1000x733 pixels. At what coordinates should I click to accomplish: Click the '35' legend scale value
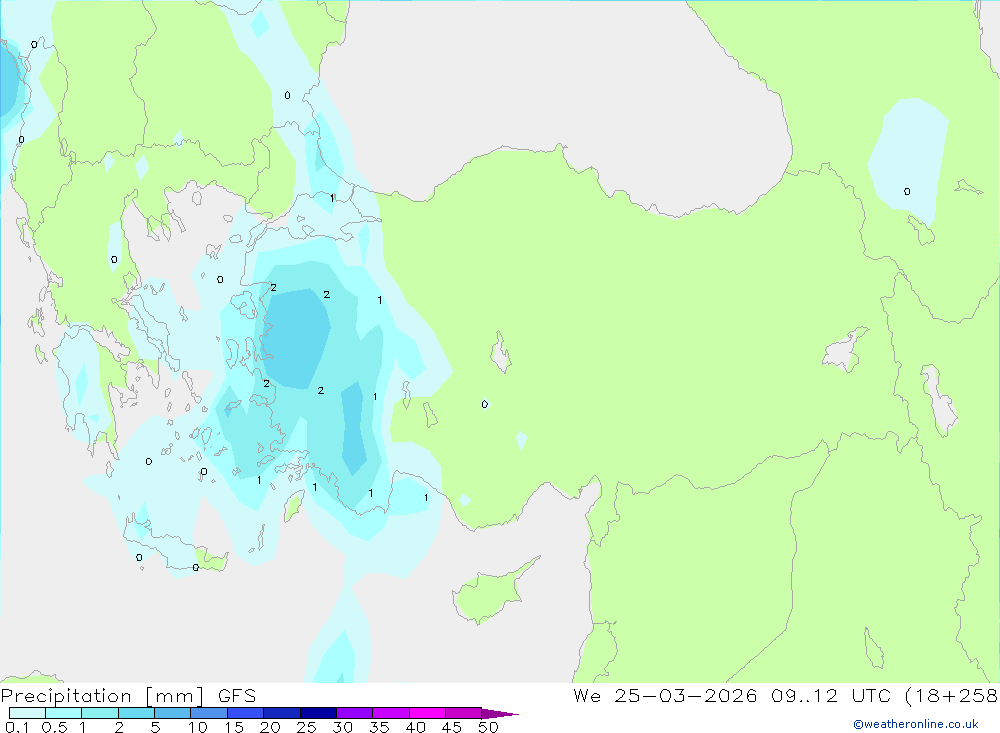coord(379,727)
